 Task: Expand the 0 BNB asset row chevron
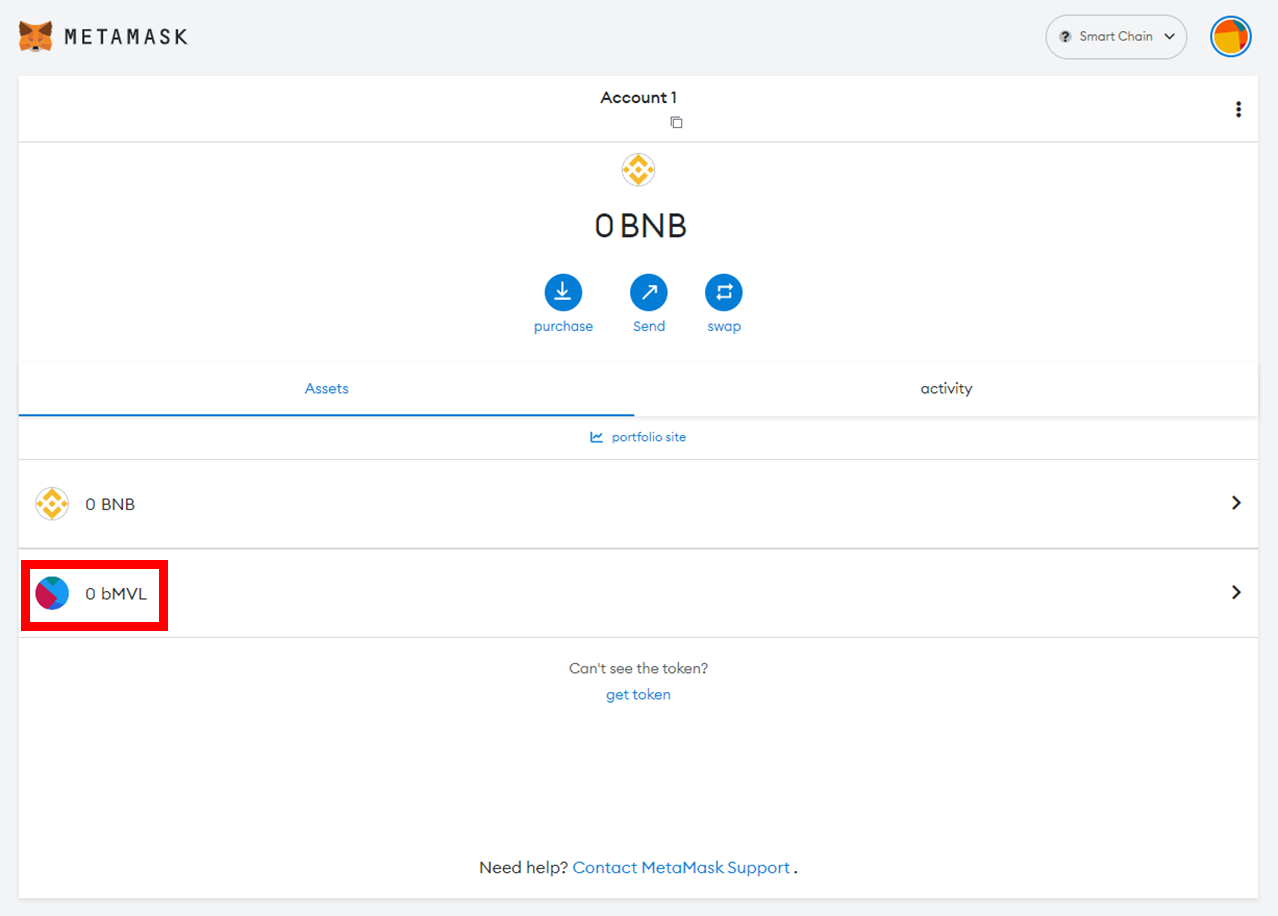point(1236,503)
